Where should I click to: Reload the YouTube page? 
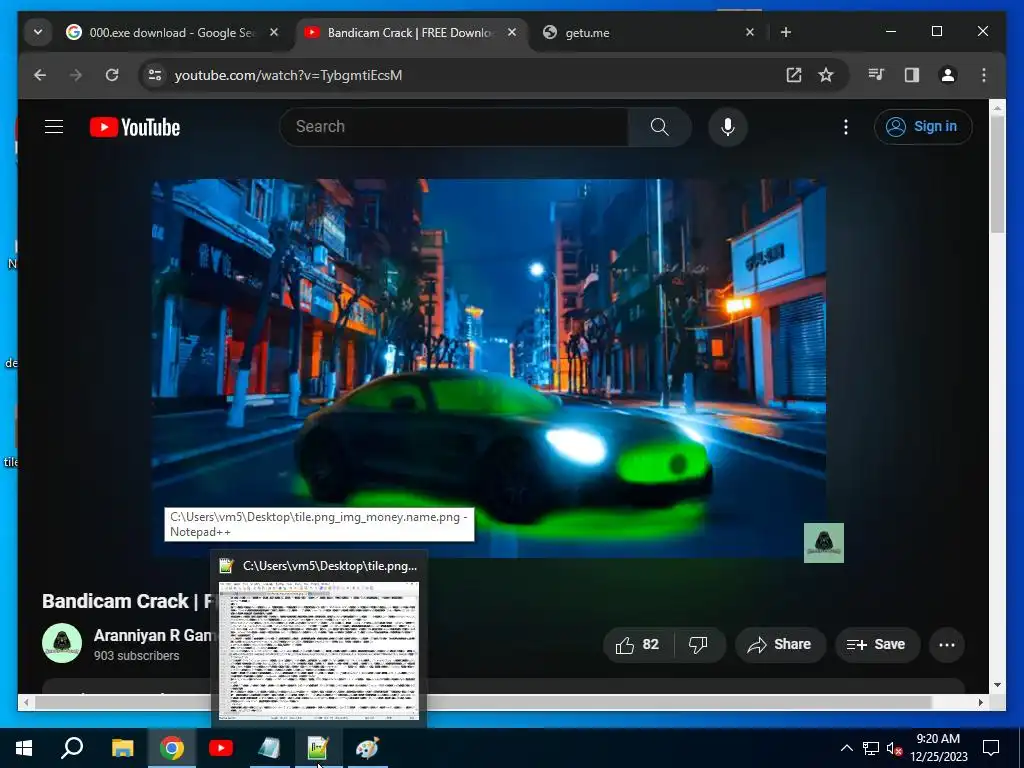pyautogui.click(x=112, y=75)
